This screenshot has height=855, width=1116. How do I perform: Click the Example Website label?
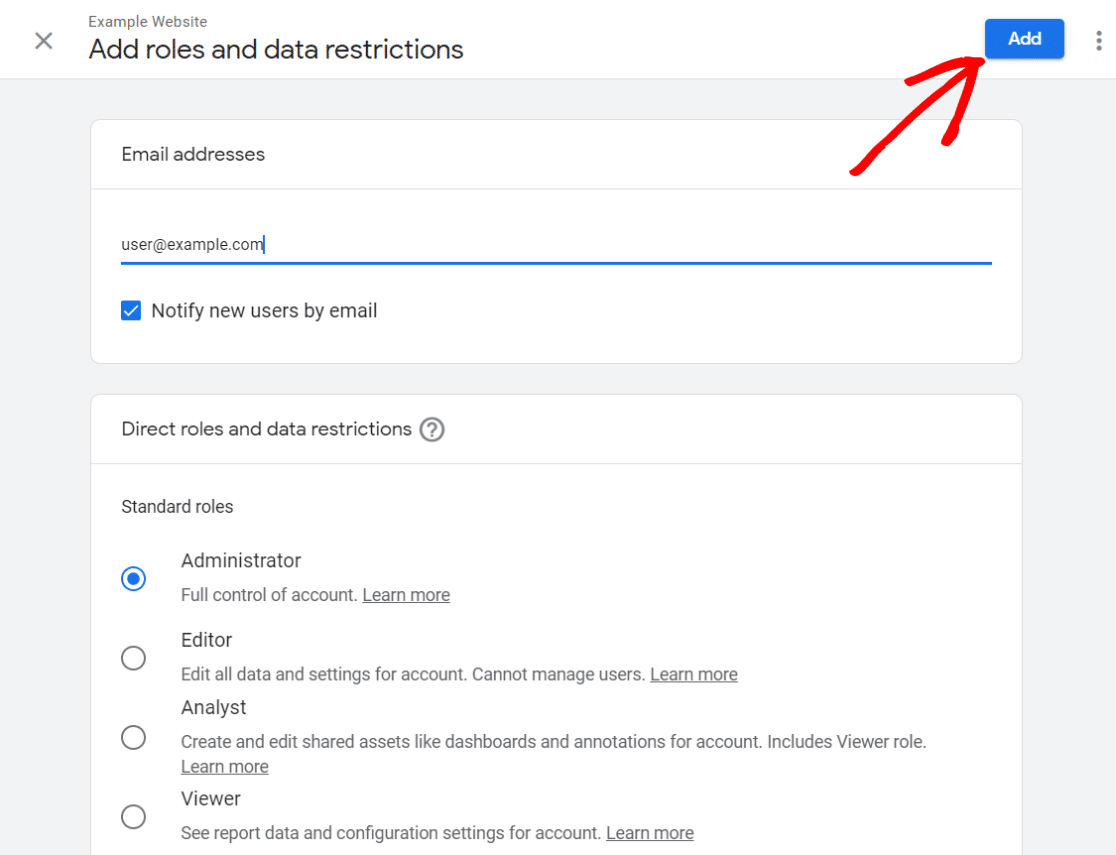coord(147,21)
